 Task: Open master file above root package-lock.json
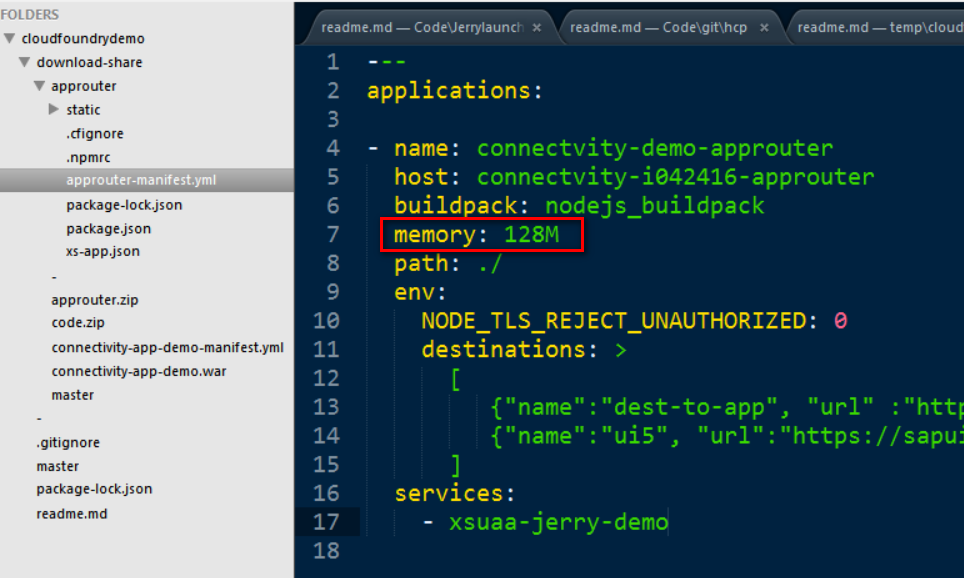tap(57, 466)
